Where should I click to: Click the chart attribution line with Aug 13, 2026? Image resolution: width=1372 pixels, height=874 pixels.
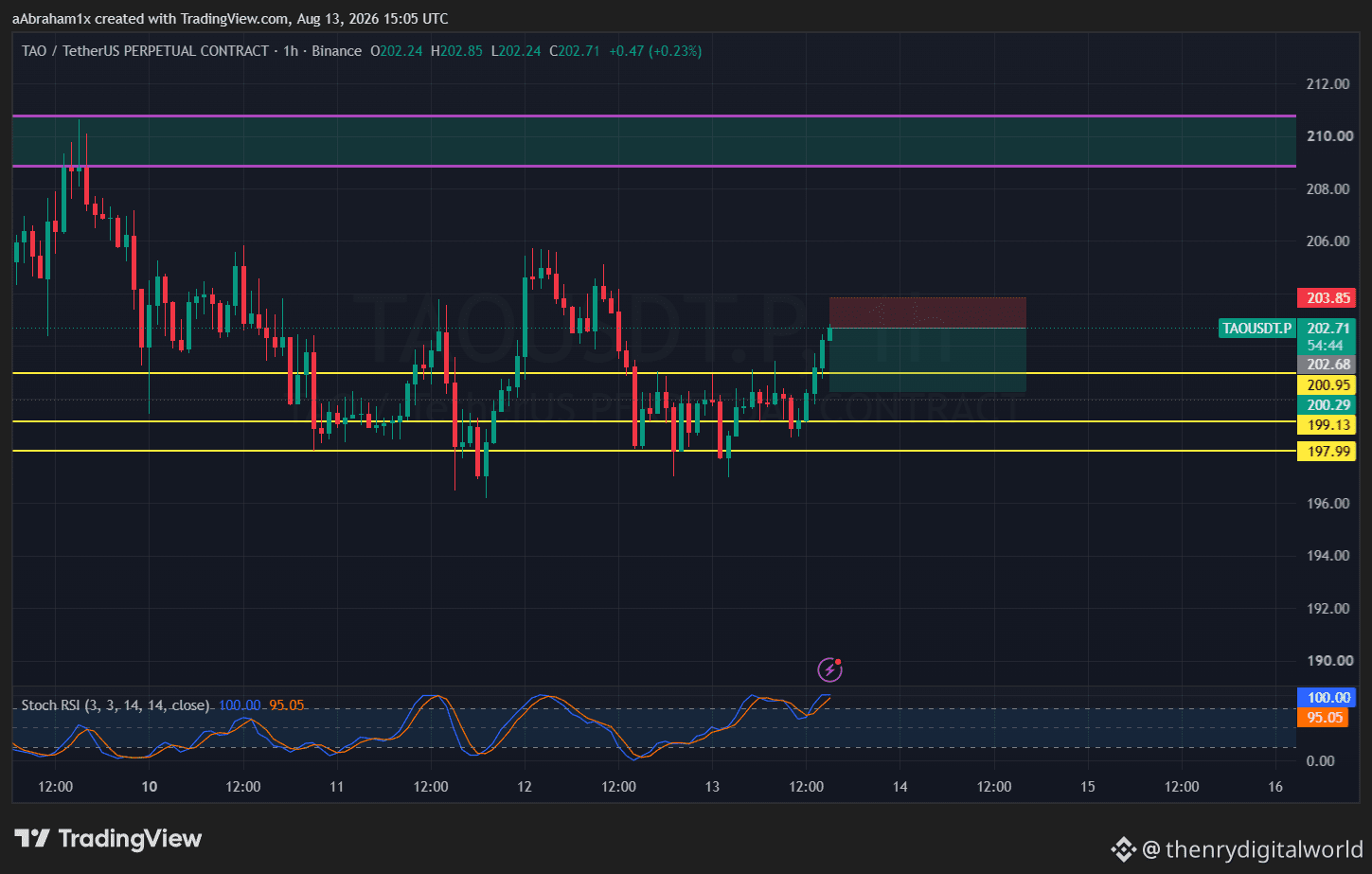tap(230, 19)
